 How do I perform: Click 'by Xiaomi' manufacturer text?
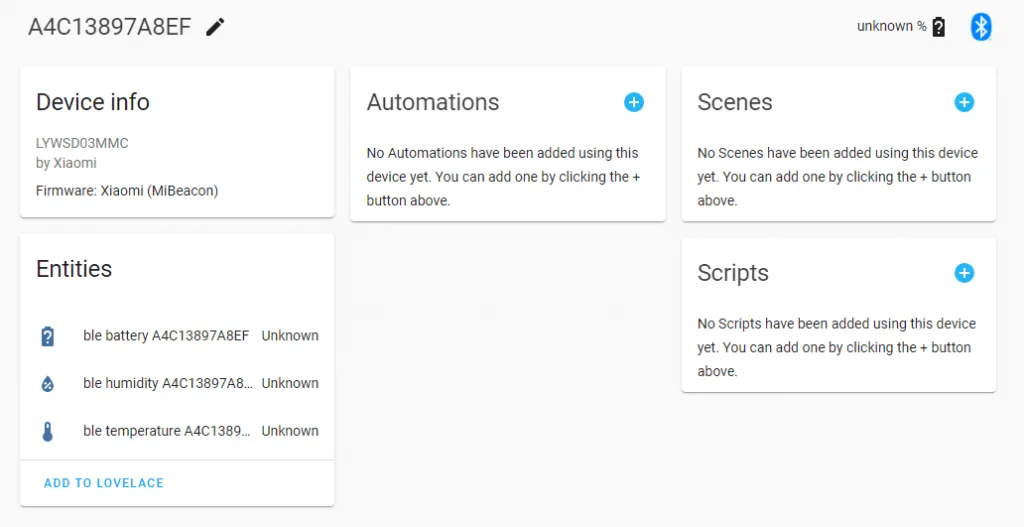coord(66,163)
